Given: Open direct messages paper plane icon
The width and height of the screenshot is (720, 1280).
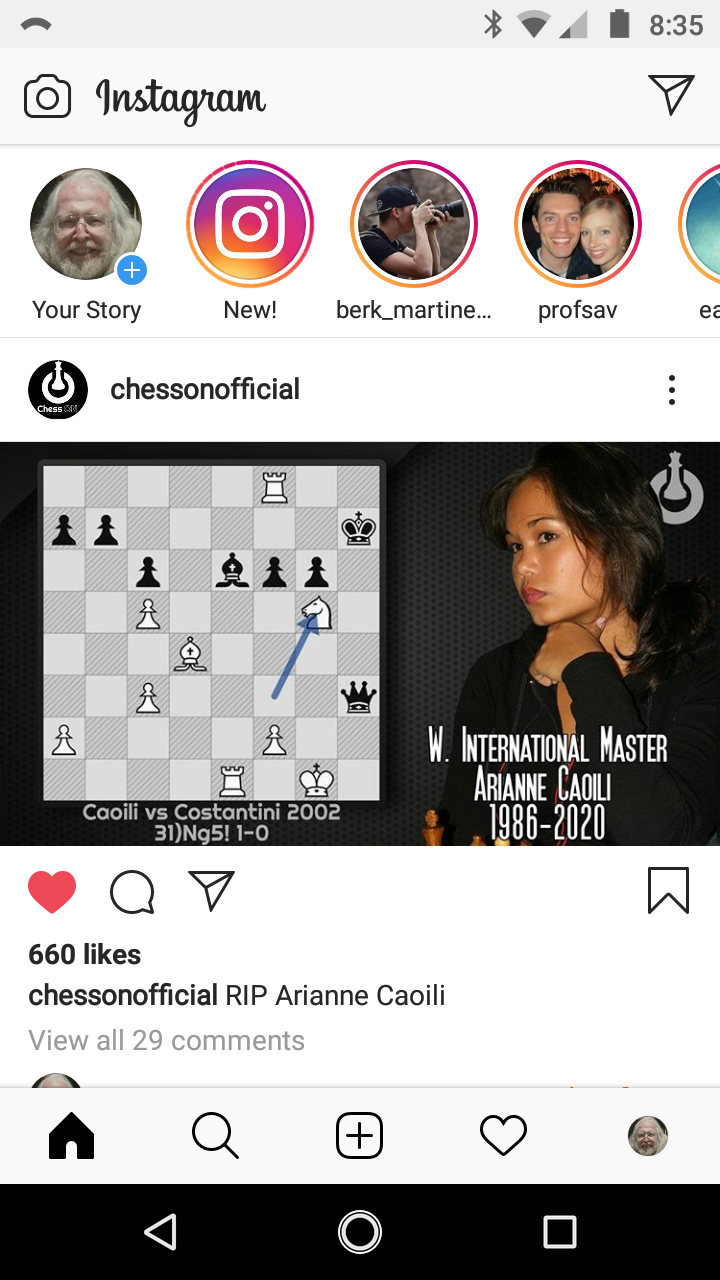Looking at the screenshot, I should coord(672,94).
